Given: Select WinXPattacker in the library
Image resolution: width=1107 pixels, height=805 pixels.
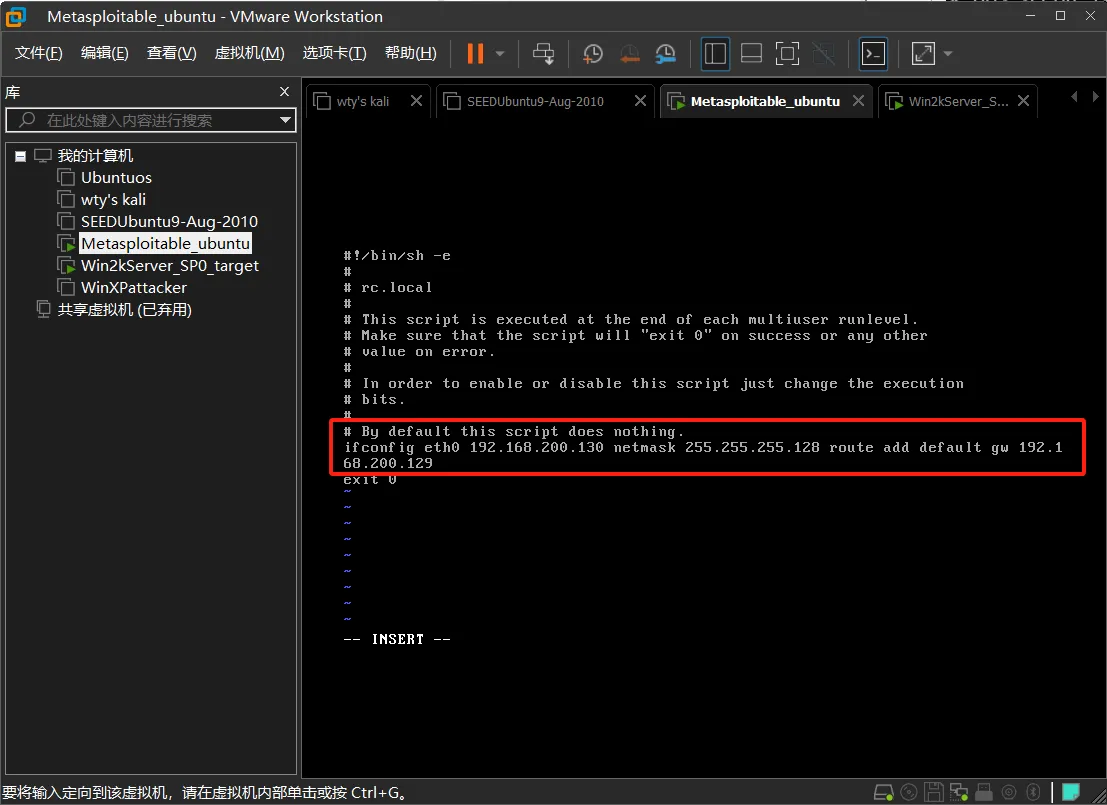Looking at the screenshot, I should [133, 288].
